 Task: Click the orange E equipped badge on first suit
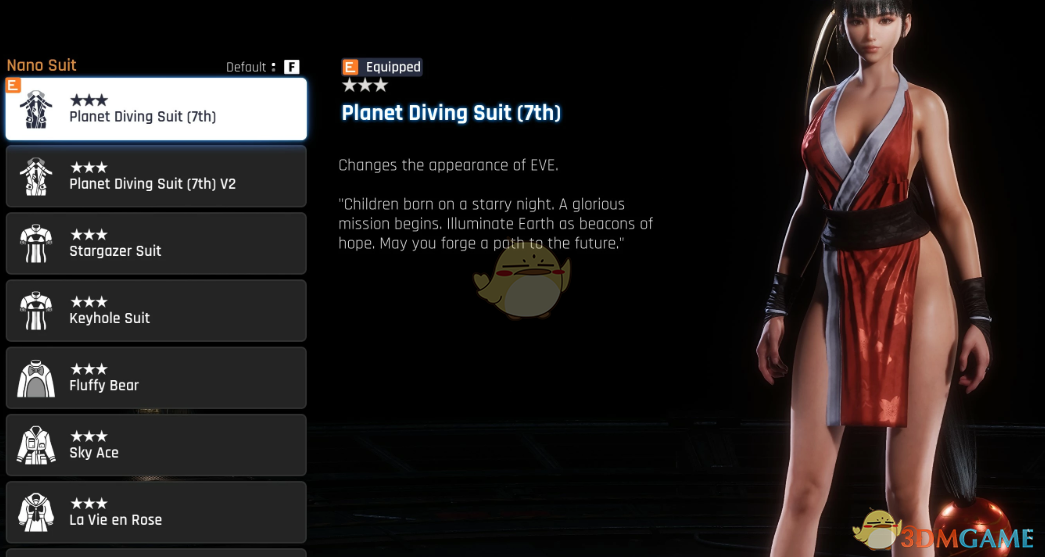tap(13, 85)
